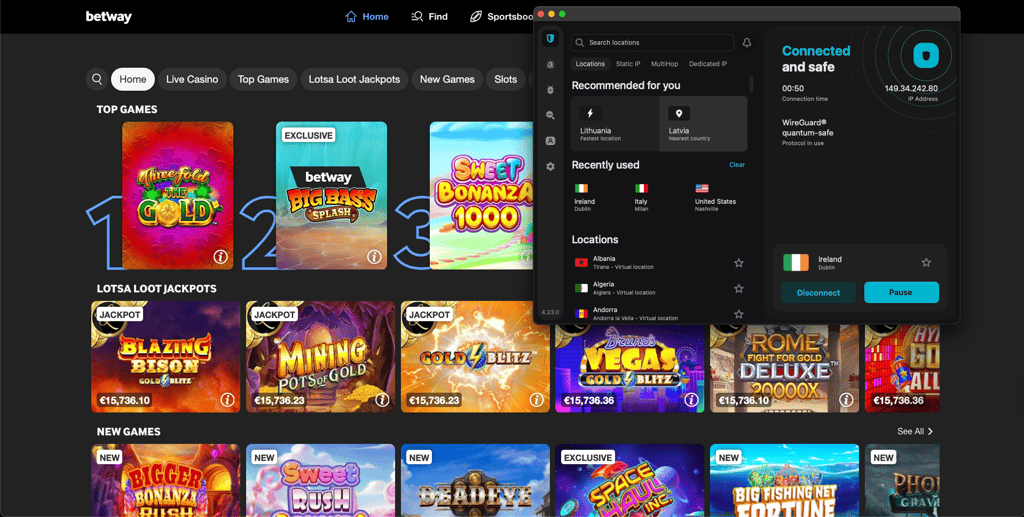
Task: Switch to the Static IP tab
Action: click(628, 64)
